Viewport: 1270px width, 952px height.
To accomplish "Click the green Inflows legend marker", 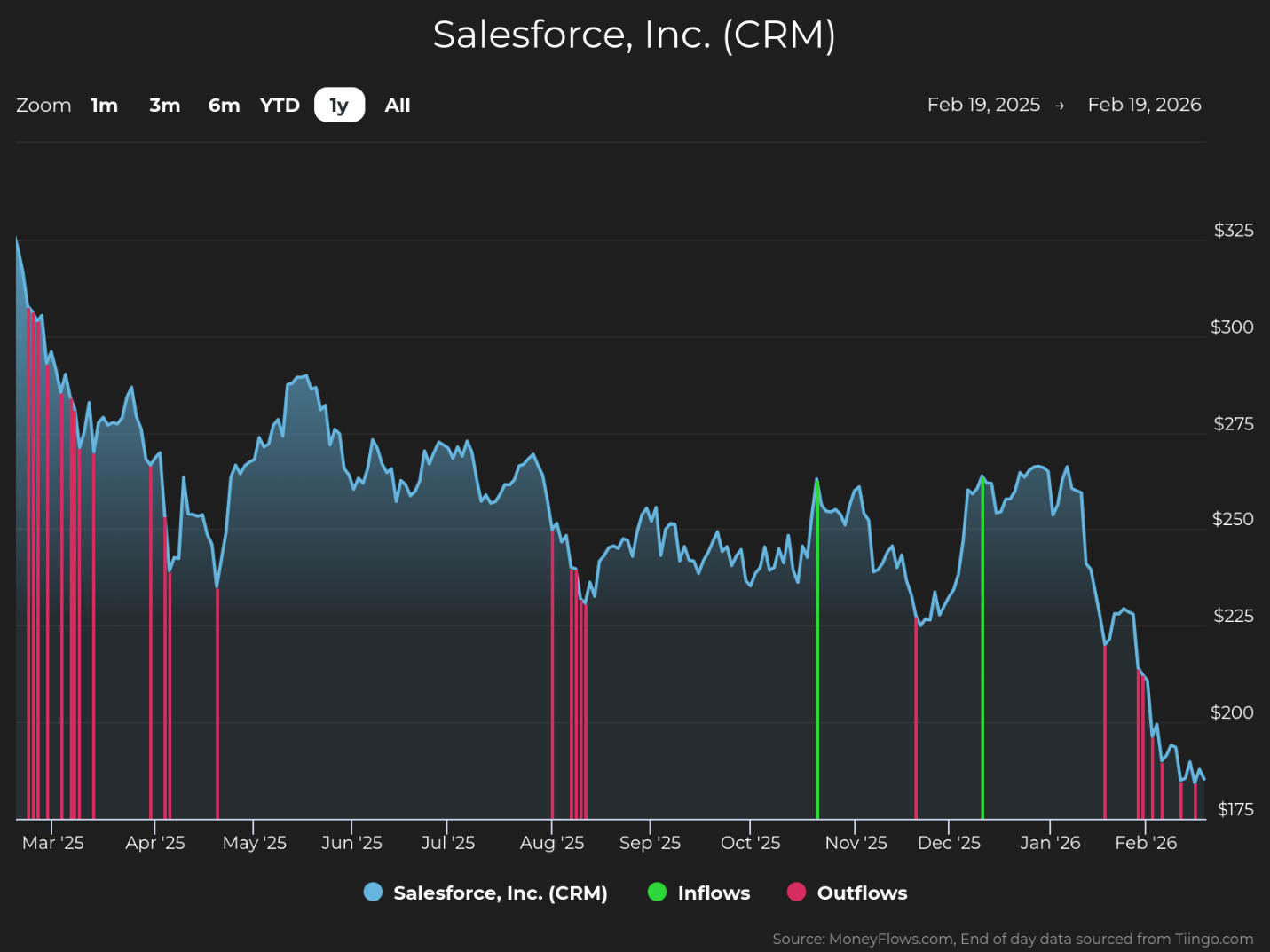I will click(x=657, y=893).
